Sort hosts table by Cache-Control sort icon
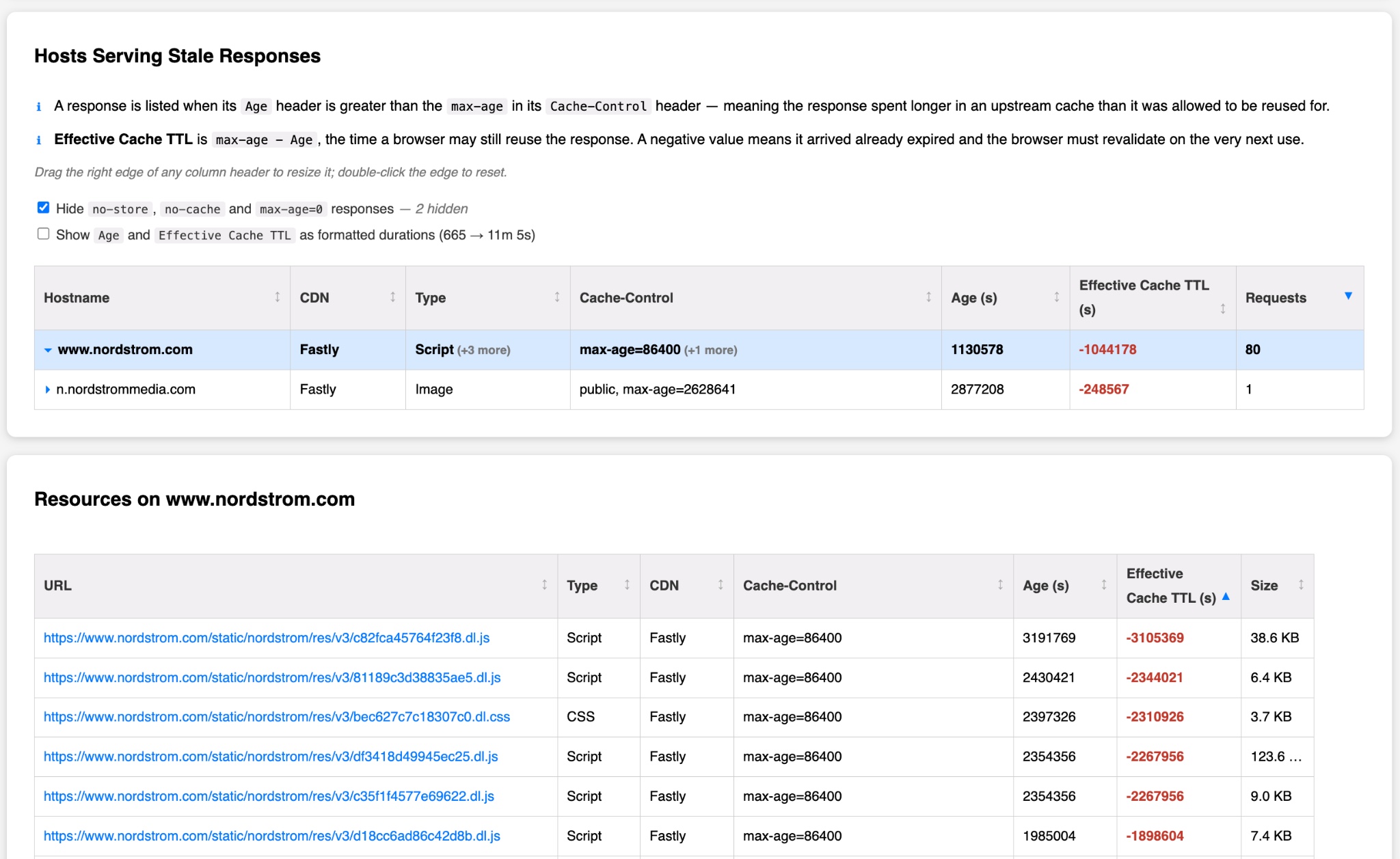 tap(928, 297)
